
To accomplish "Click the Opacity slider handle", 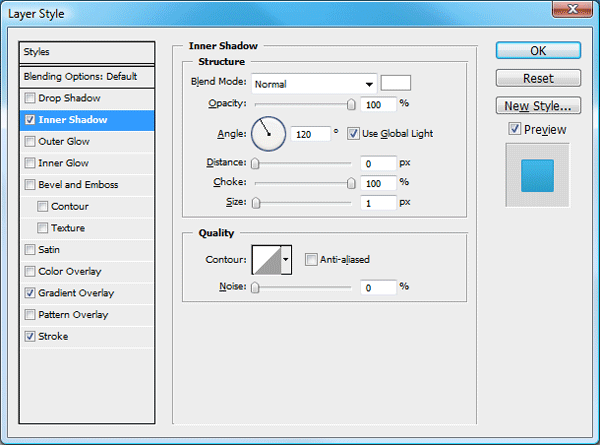I will 351,104.
